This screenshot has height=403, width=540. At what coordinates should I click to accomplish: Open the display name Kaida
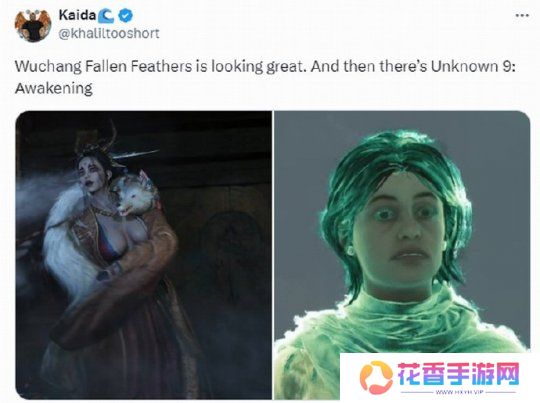(77, 15)
